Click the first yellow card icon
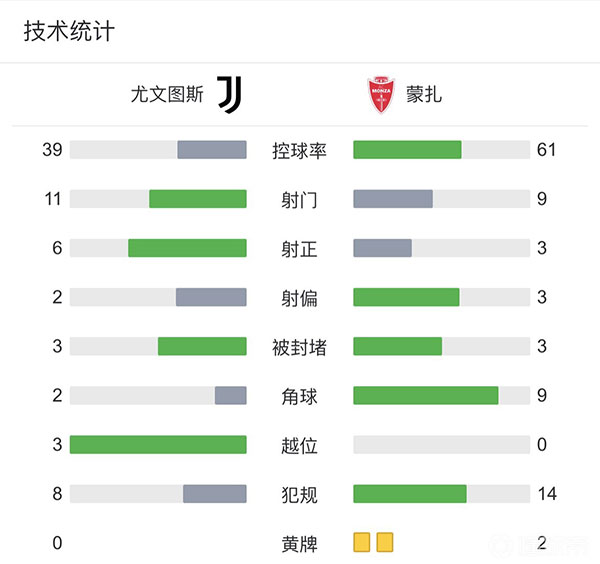Screen dimensions: 600x564 [x=362, y=543]
